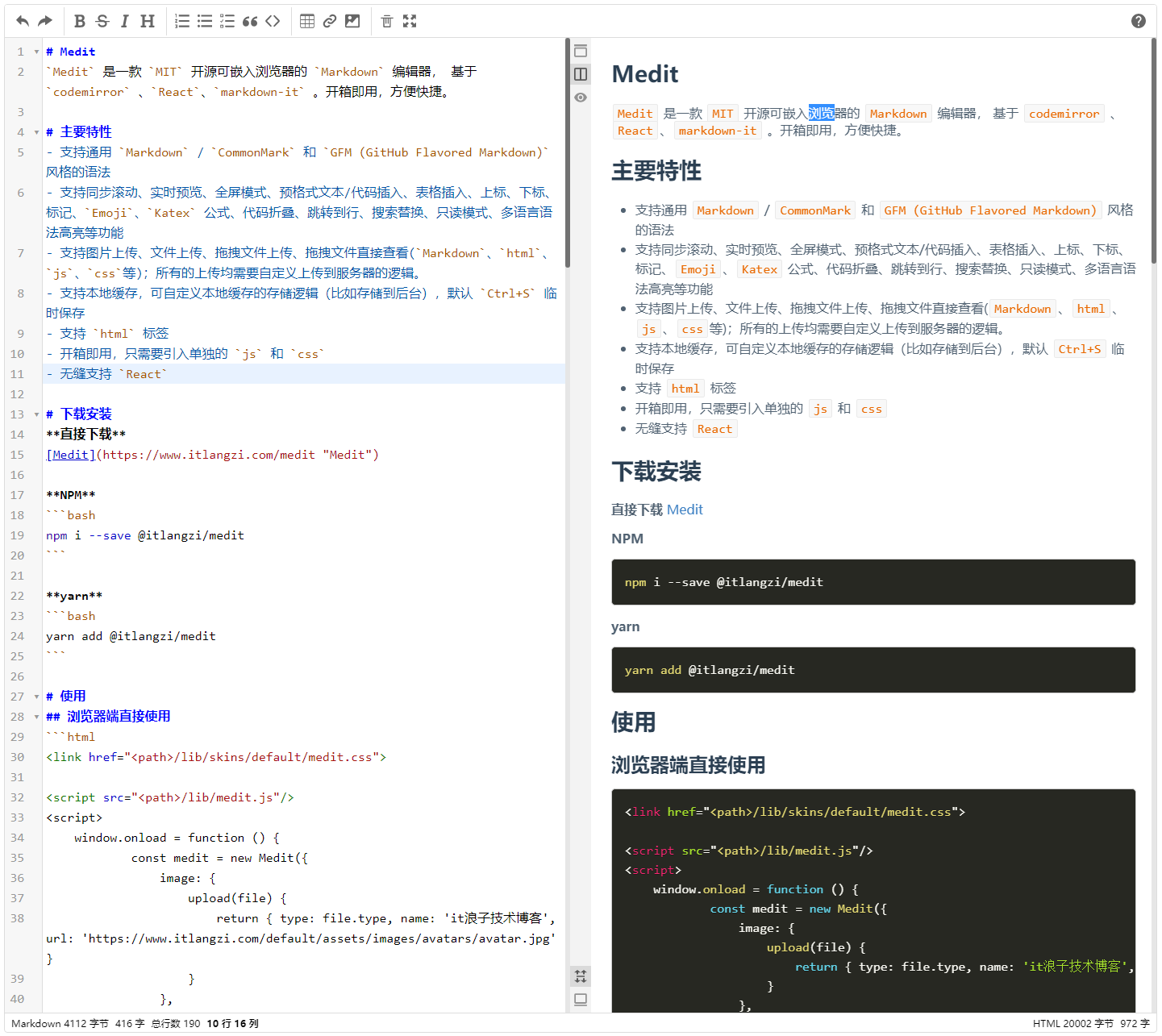Click the highlighted '浏览' text in the preview
The image size is (1162, 1036).
coord(821,114)
